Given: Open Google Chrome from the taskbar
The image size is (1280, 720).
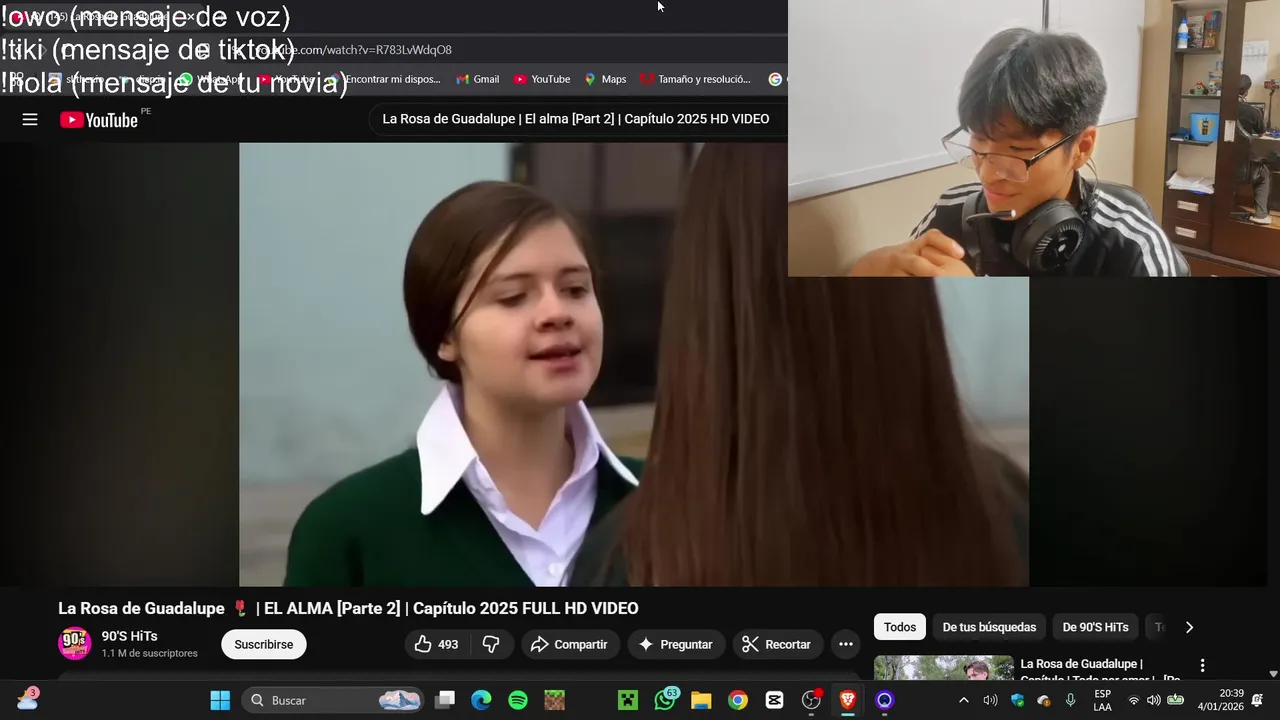Looking at the screenshot, I should (x=738, y=700).
